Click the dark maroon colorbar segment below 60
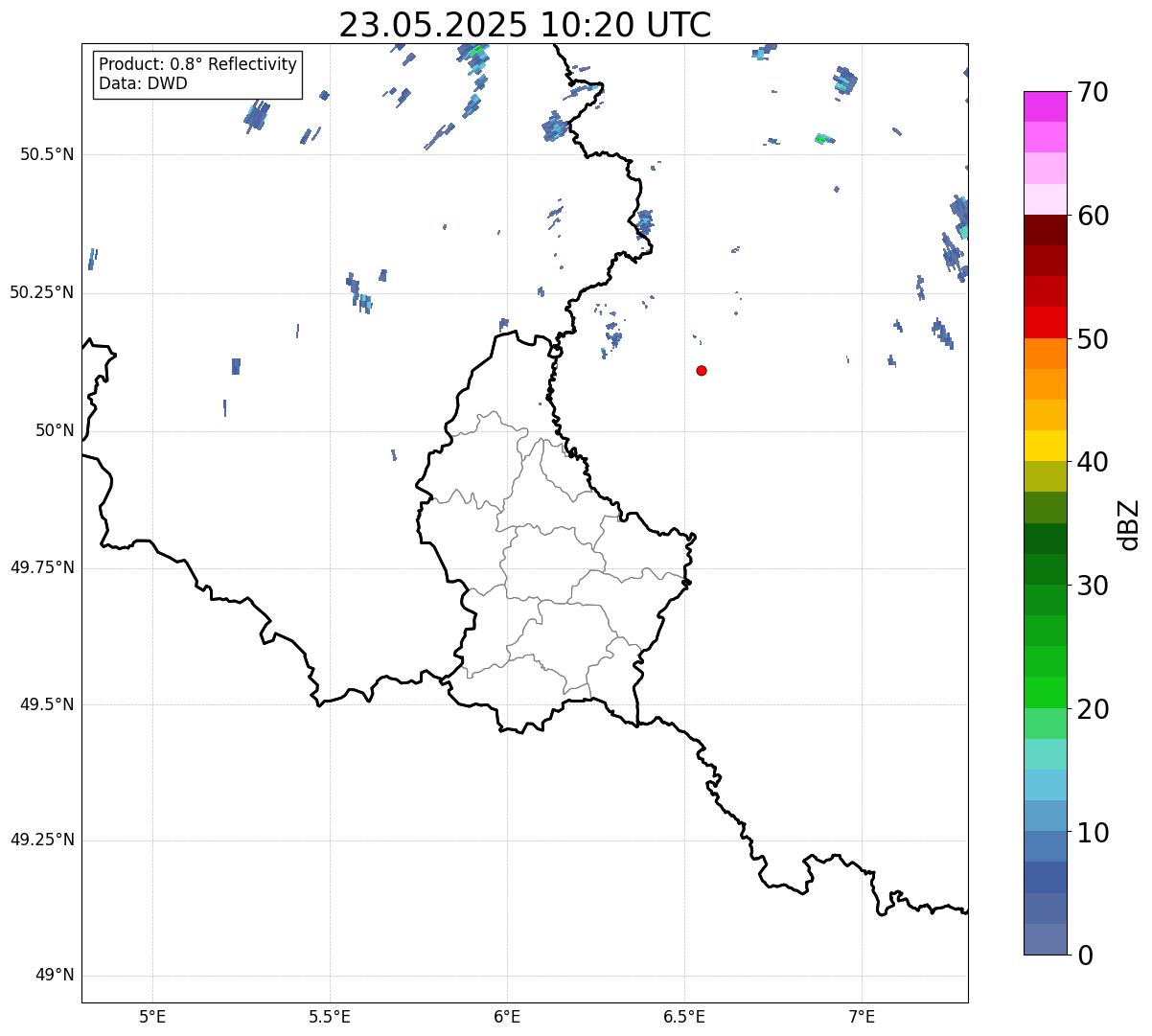 click(x=1045, y=230)
